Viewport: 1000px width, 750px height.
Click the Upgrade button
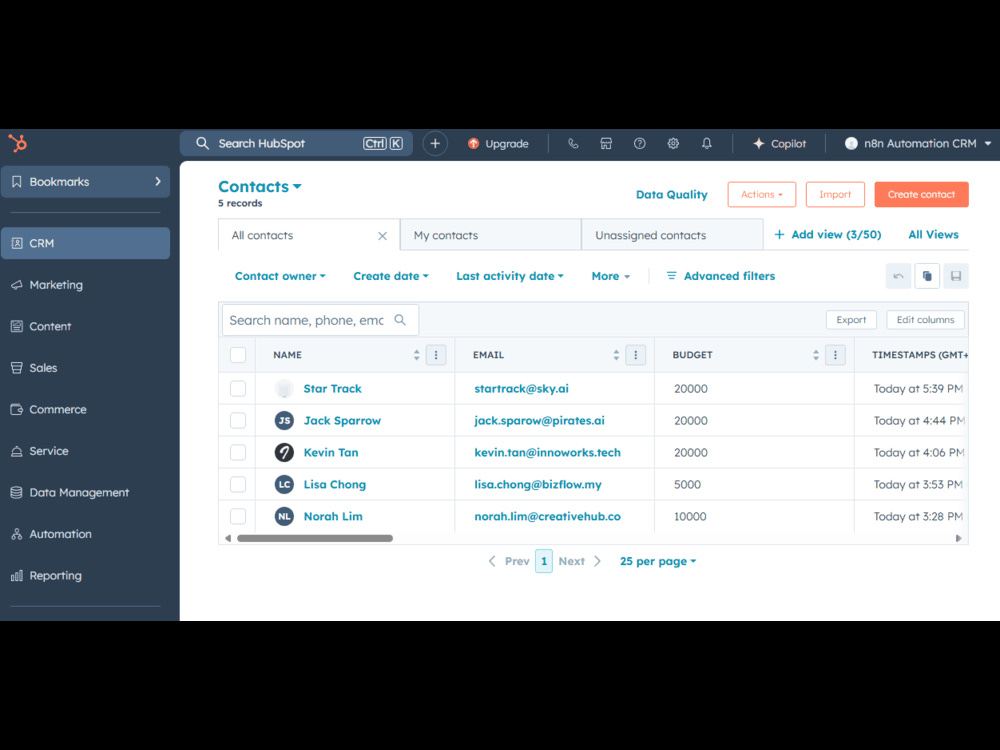(498, 143)
